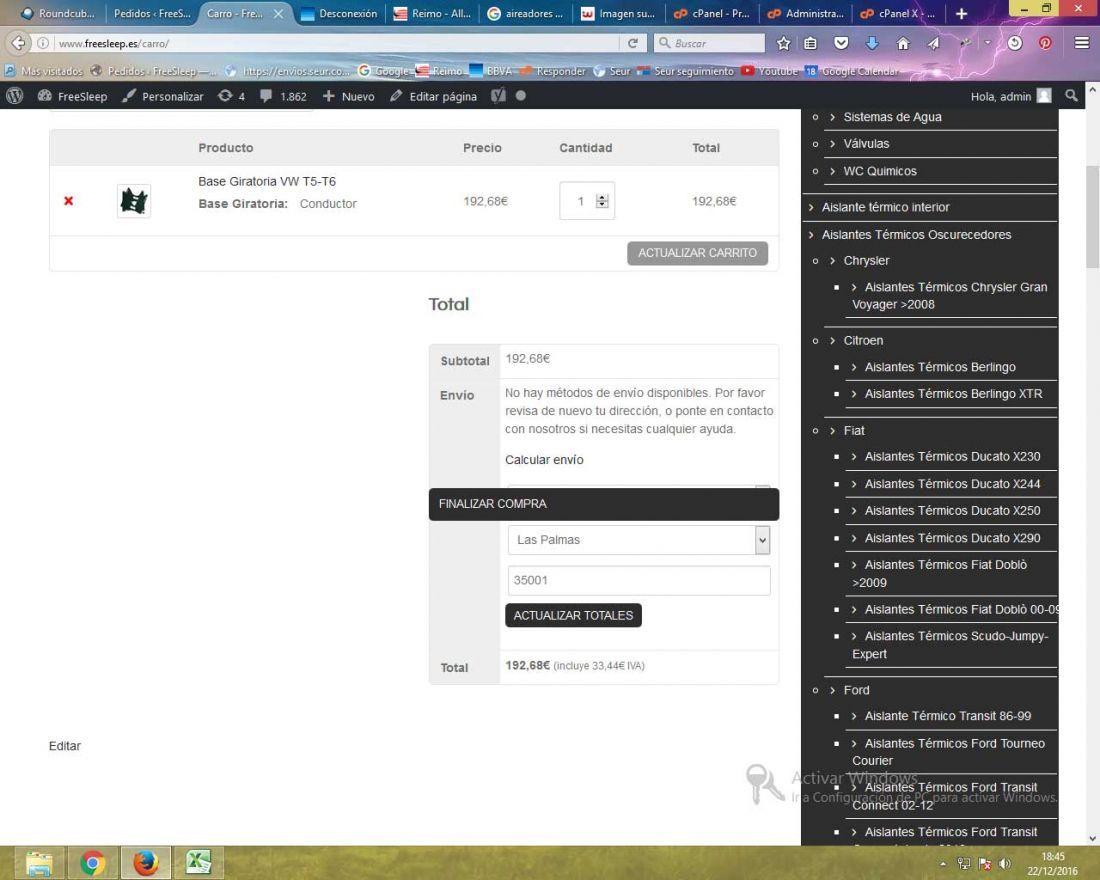Image resolution: width=1100 pixels, height=880 pixels.
Task: Expand the Válvulas category
Action: click(x=866, y=144)
